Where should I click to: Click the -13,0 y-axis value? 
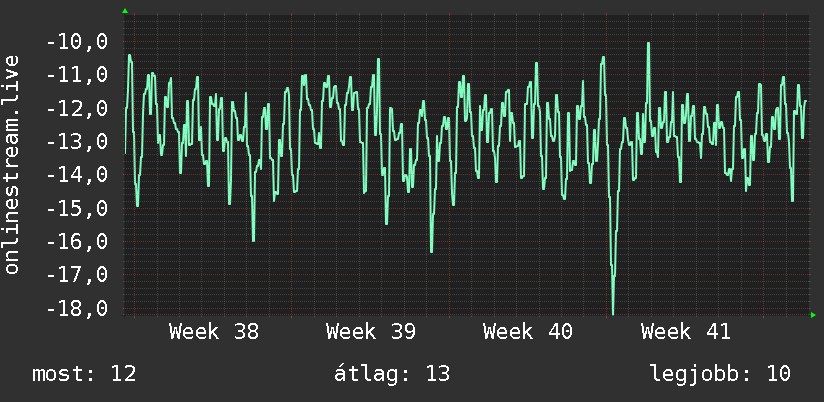coord(77,141)
